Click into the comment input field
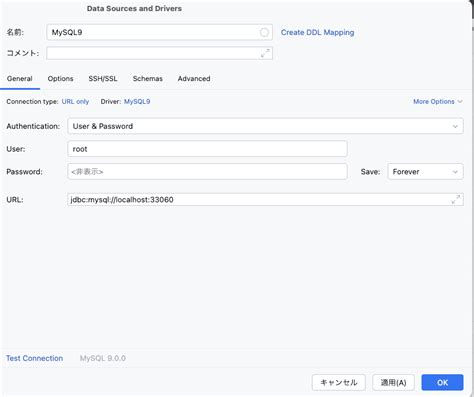The height and width of the screenshot is (397, 474). coord(160,53)
